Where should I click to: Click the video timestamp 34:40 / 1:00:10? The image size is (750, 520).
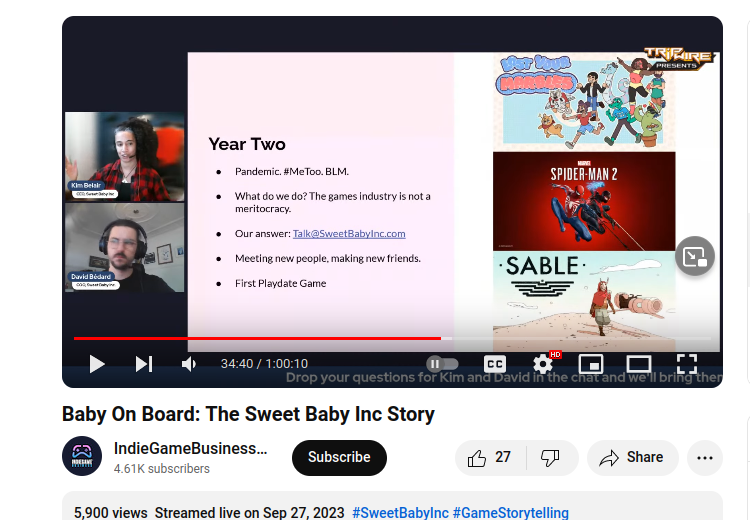(264, 364)
